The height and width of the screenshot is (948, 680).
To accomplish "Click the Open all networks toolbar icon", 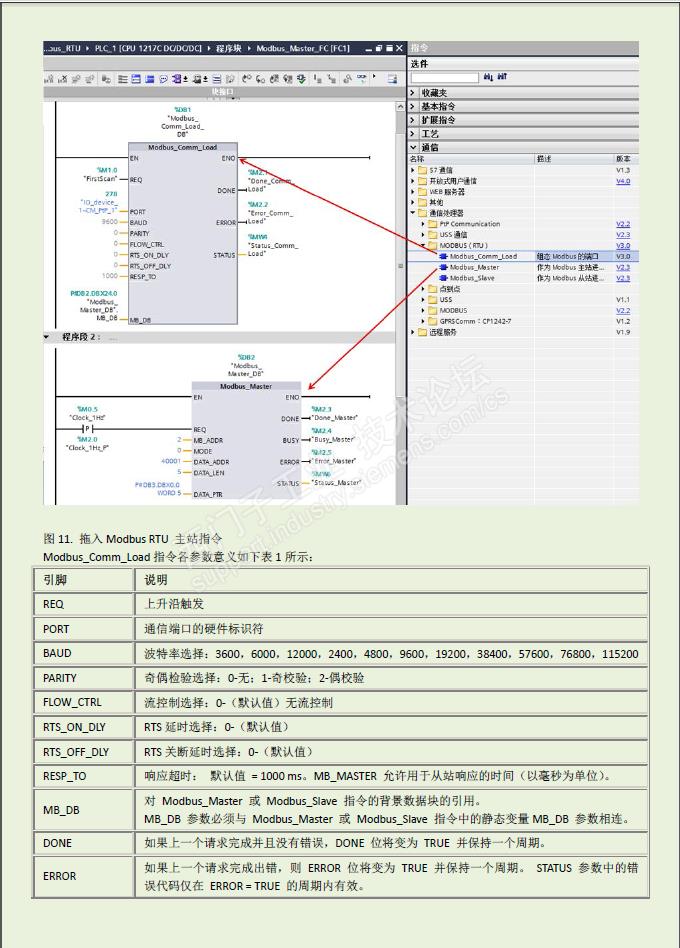I will [x=136, y=79].
